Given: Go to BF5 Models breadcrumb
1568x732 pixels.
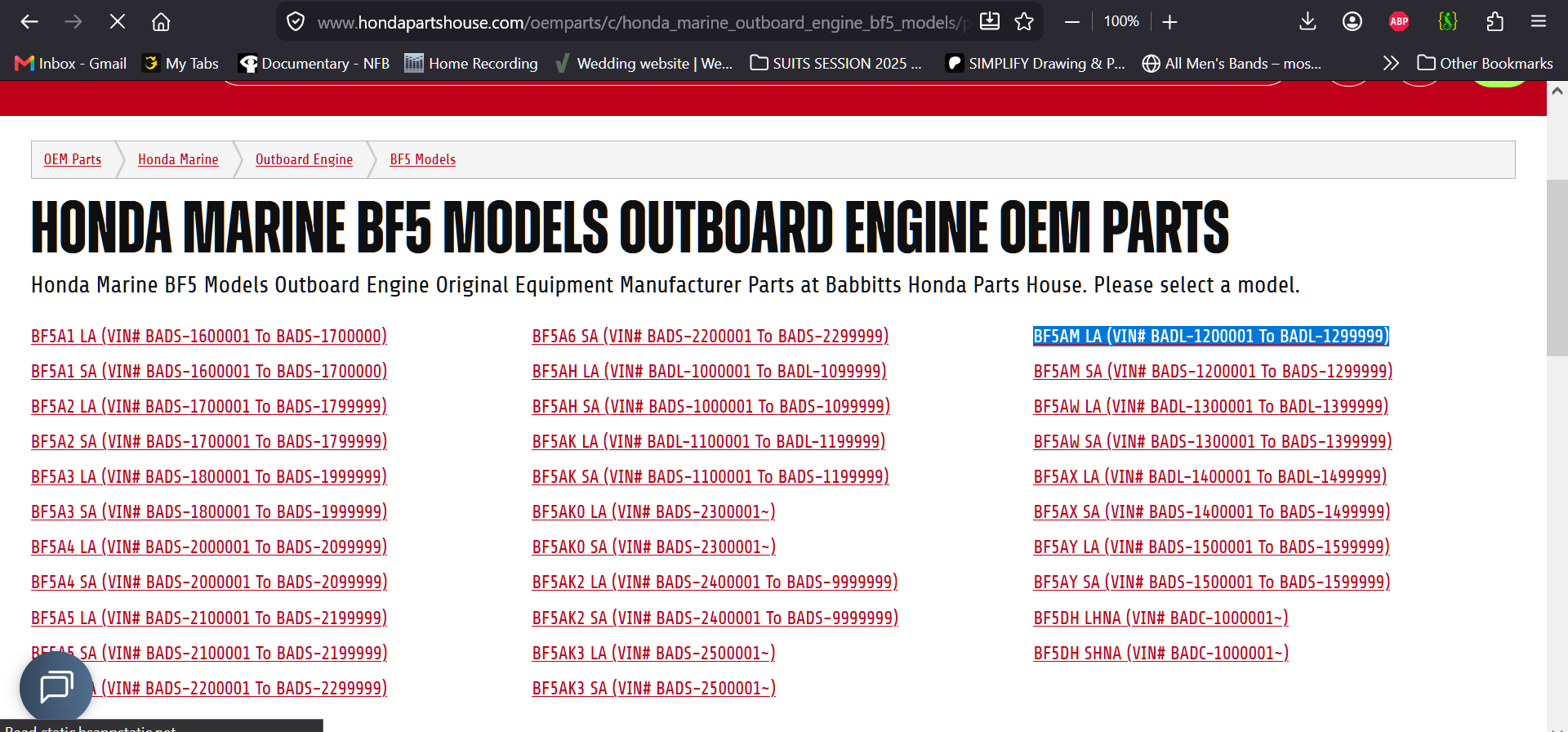Looking at the screenshot, I should [422, 159].
